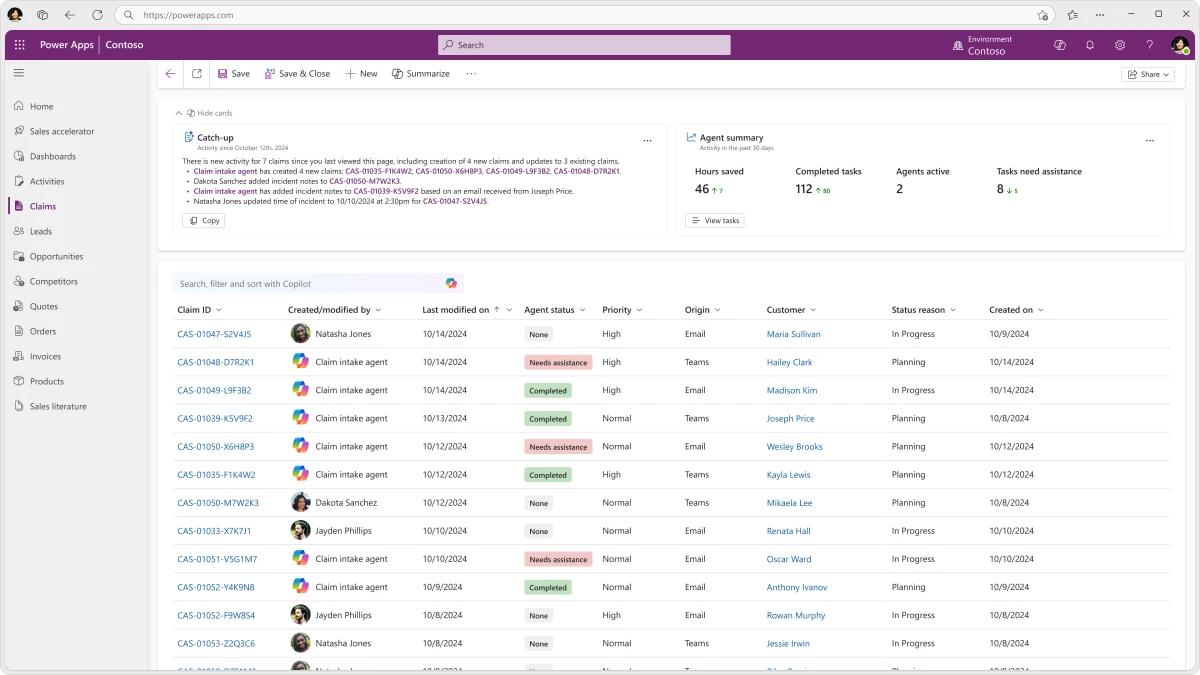
Task: Open the notifications bell
Action: [1090, 45]
